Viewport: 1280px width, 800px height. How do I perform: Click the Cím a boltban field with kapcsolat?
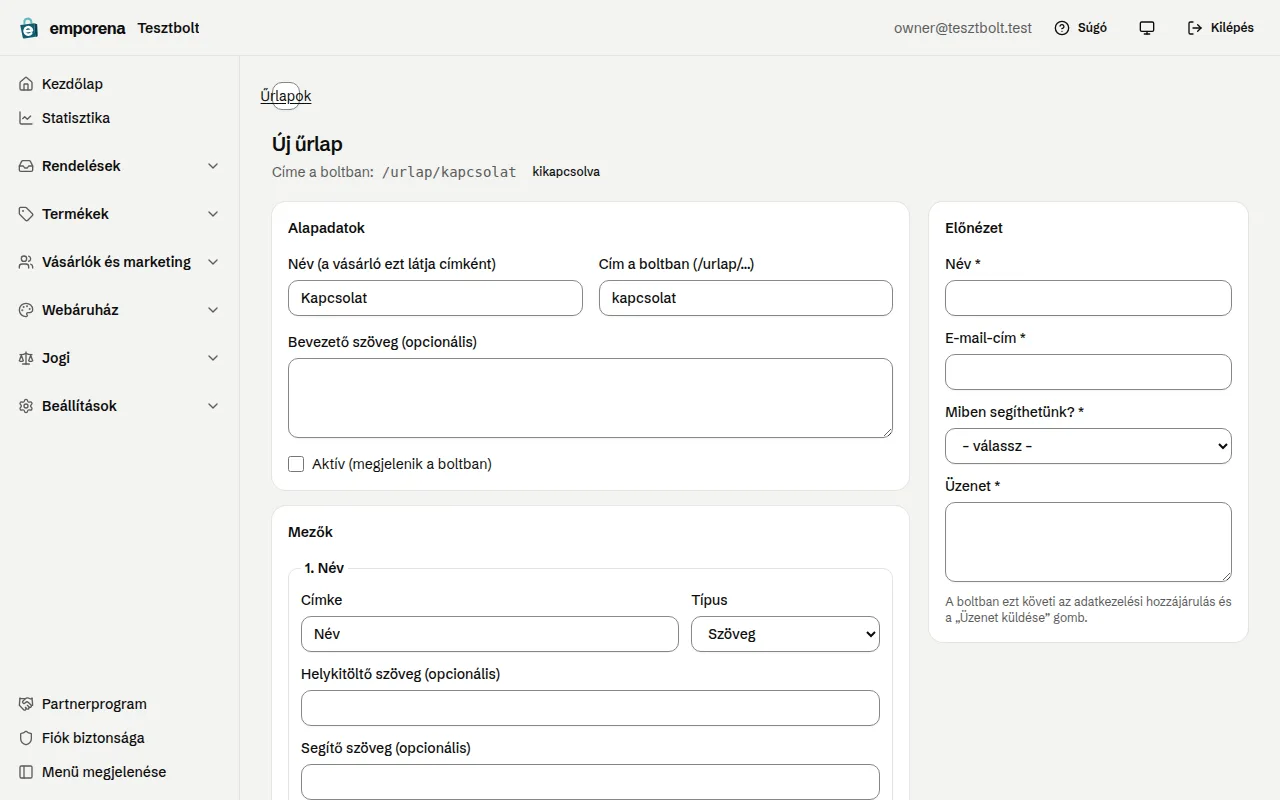tap(746, 298)
